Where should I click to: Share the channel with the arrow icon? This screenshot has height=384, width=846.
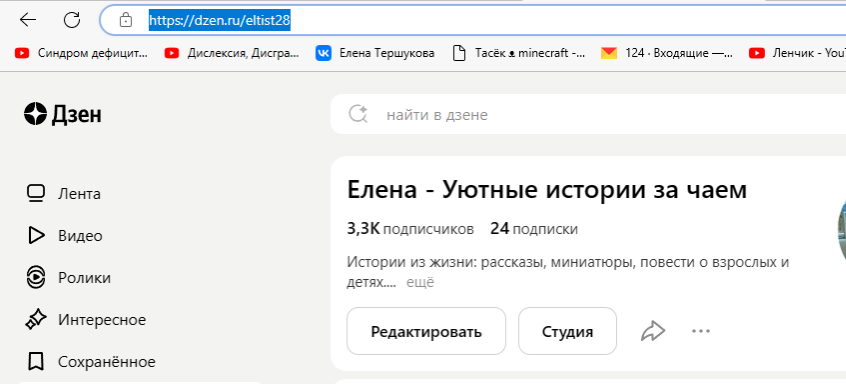pos(653,331)
